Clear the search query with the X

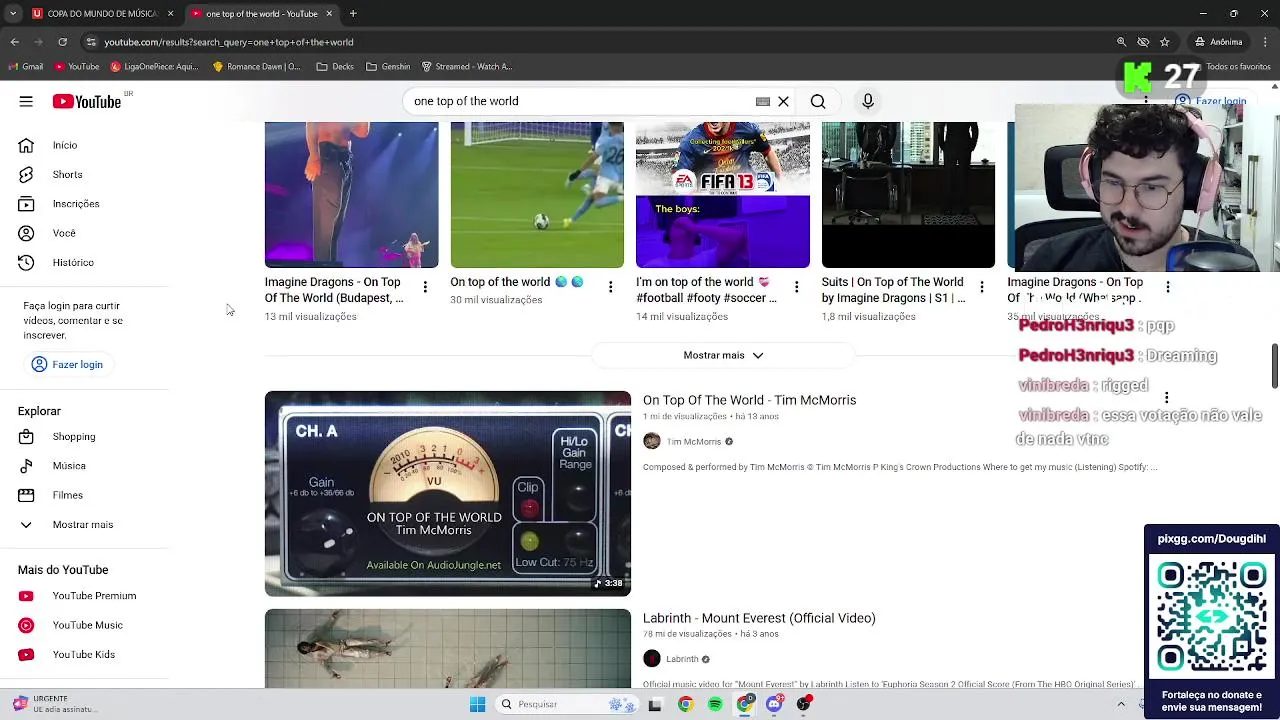784,101
